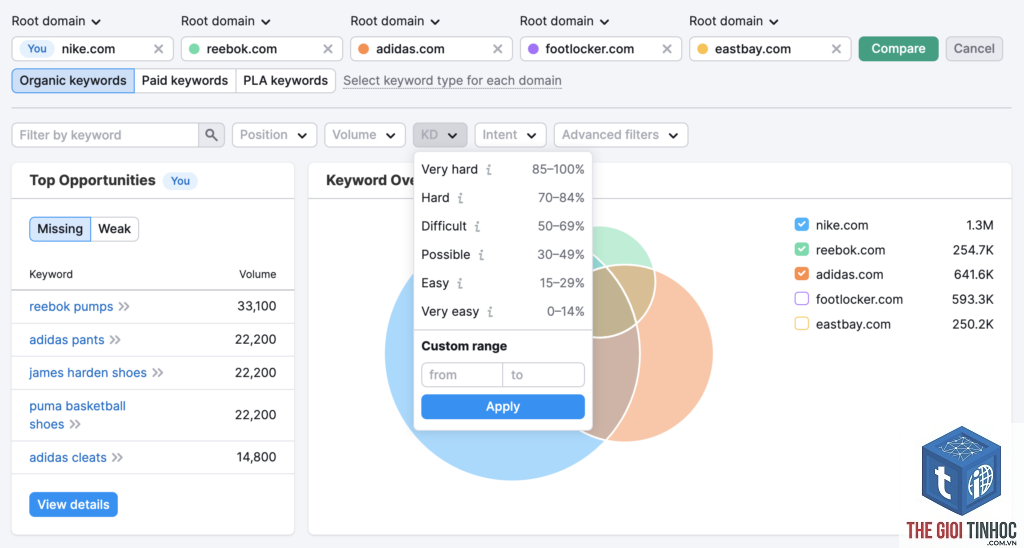Select Paid keywords tab

pos(185,81)
